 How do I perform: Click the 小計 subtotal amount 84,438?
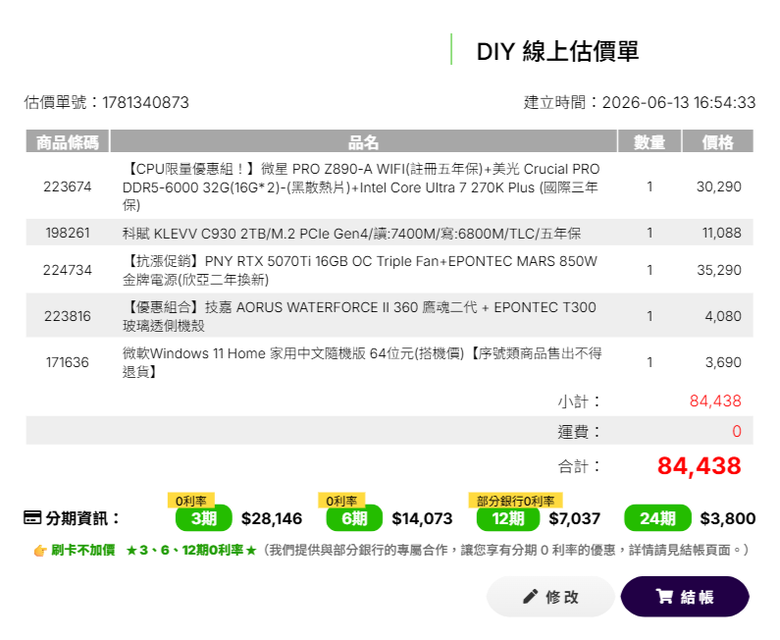point(715,401)
